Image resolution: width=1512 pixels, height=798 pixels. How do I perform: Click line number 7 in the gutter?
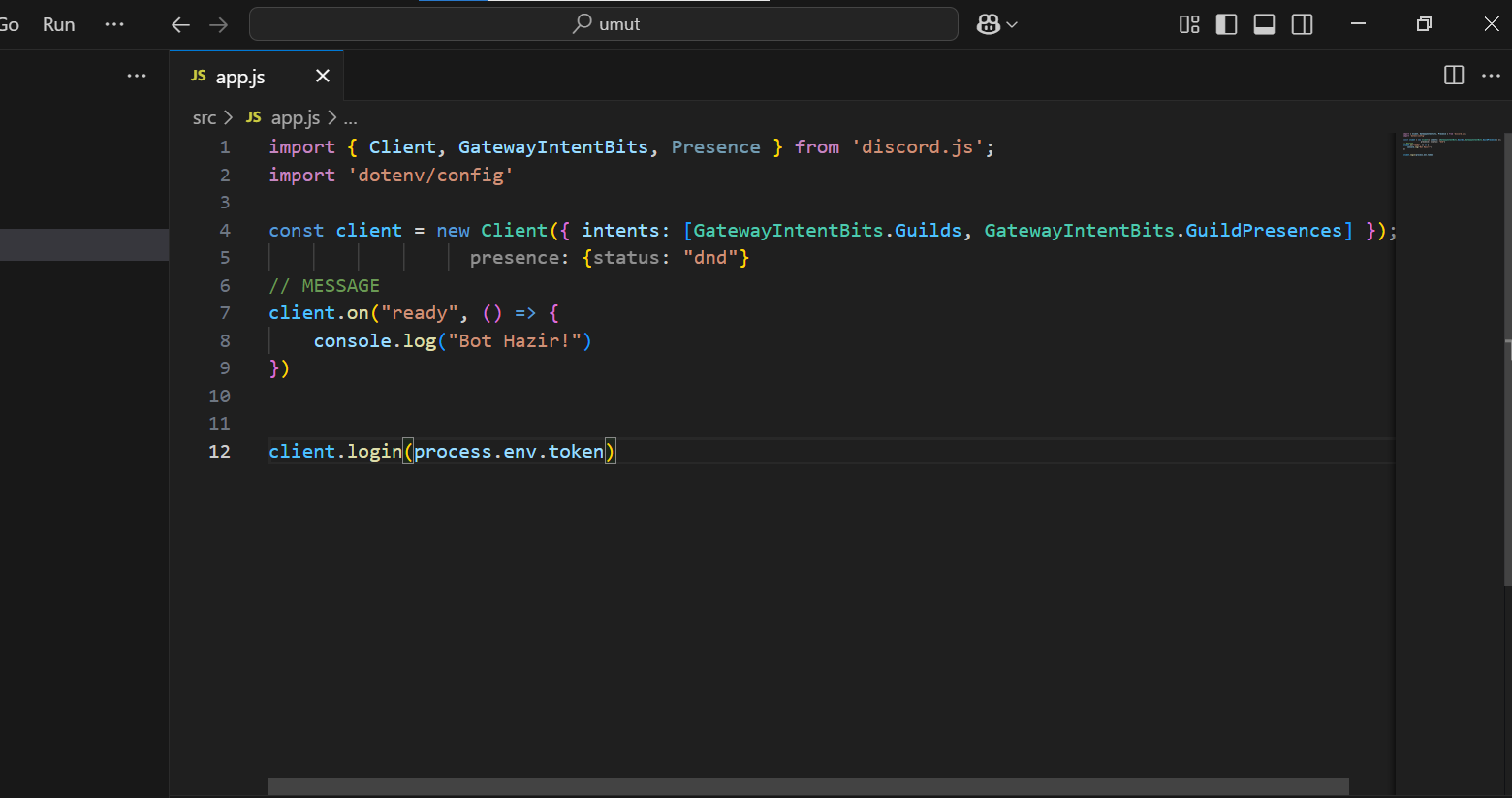(x=225, y=313)
